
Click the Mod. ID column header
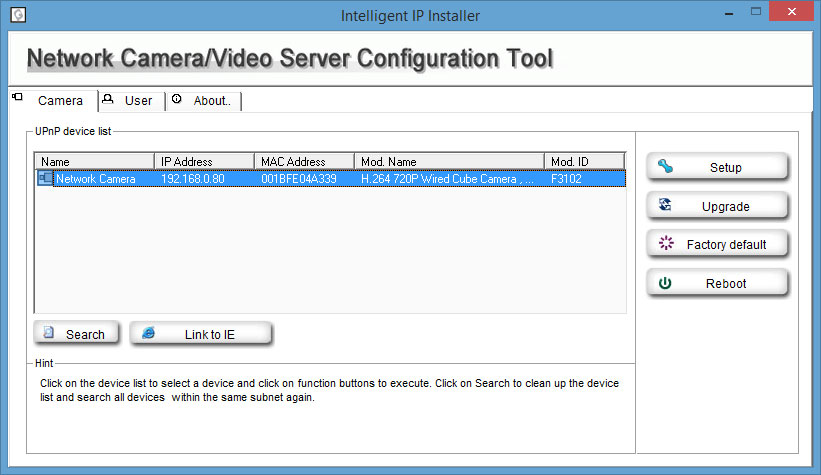tap(585, 161)
